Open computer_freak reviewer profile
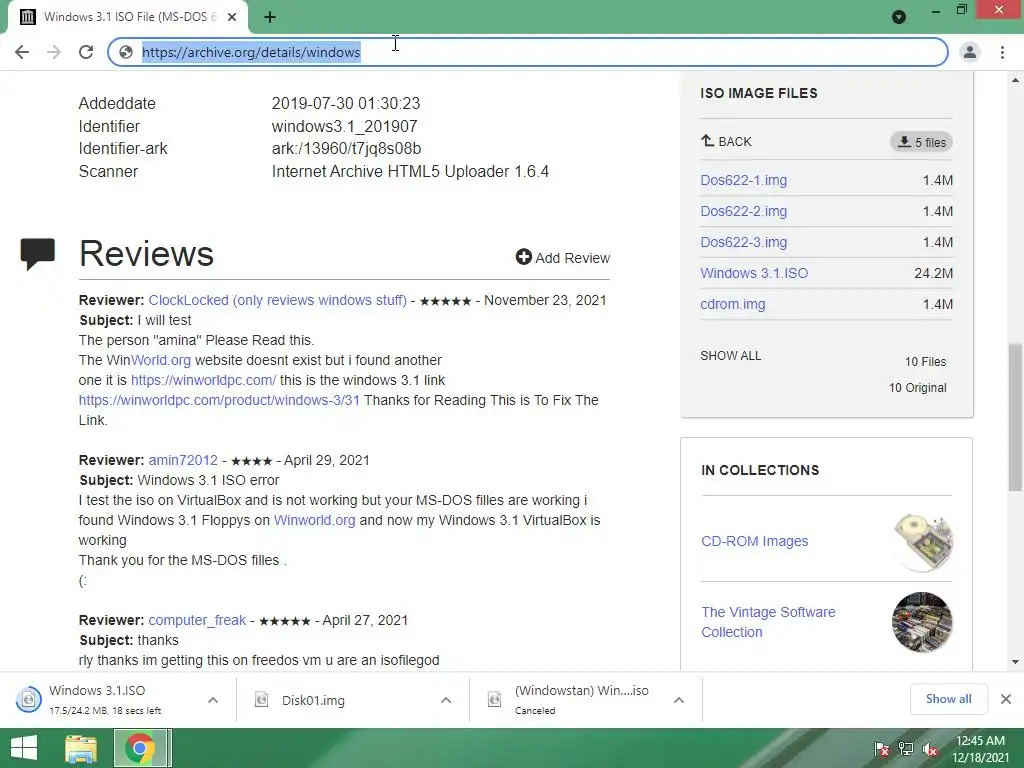 (x=197, y=620)
